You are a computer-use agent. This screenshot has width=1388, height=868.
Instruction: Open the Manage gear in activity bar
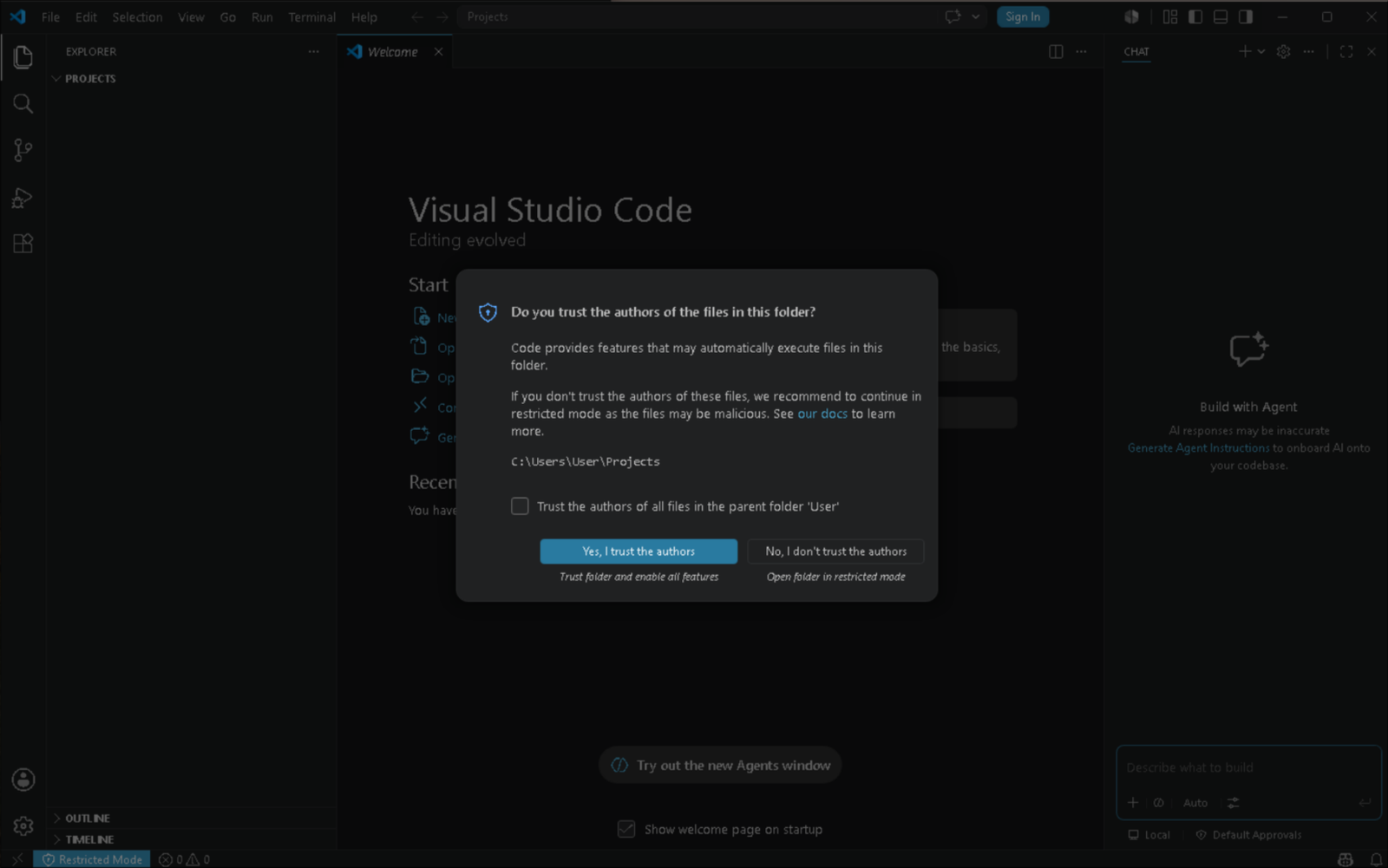[x=23, y=826]
